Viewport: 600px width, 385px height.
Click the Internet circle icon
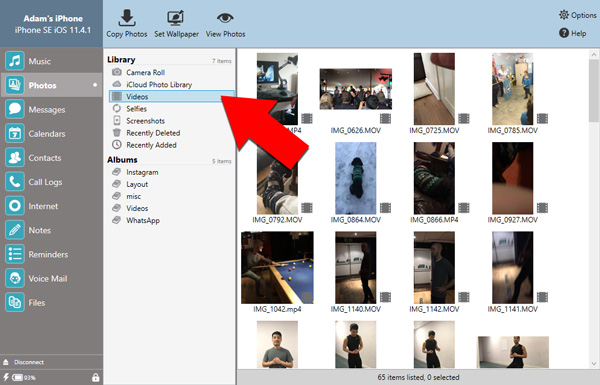[15, 206]
